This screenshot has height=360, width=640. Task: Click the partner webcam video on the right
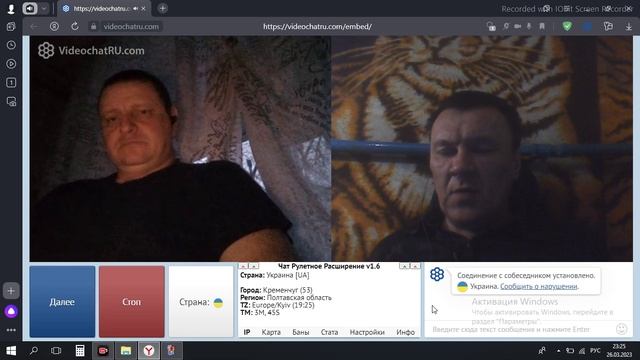pyautogui.click(x=482, y=149)
